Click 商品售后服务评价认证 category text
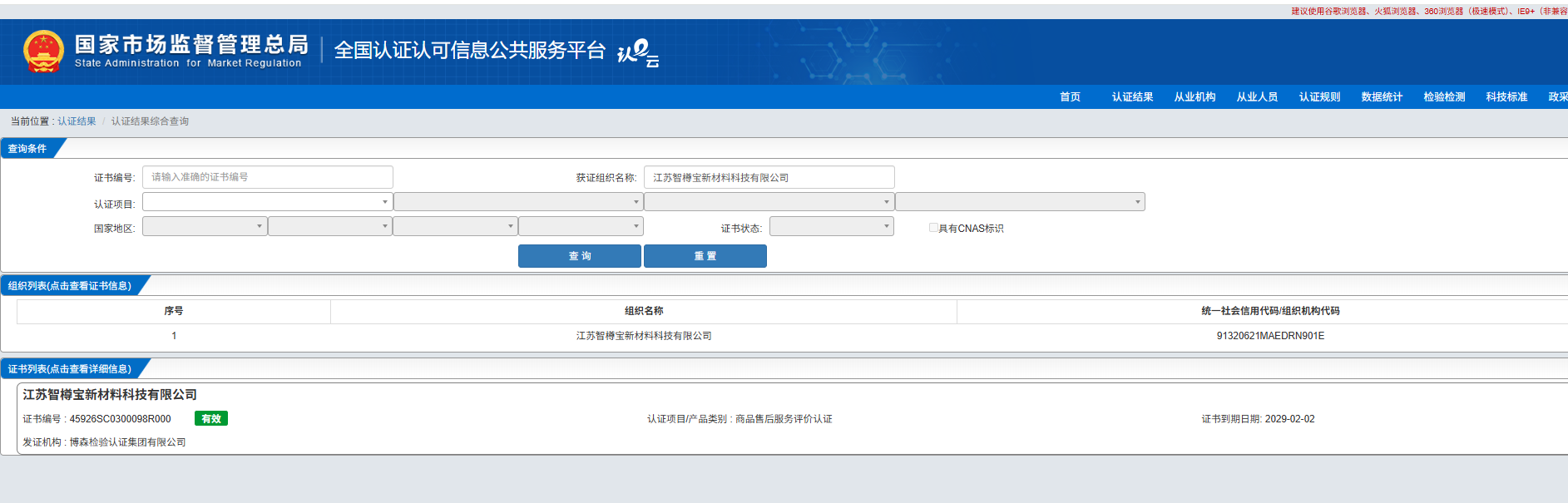This screenshot has width=1568, height=503. tap(784, 419)
